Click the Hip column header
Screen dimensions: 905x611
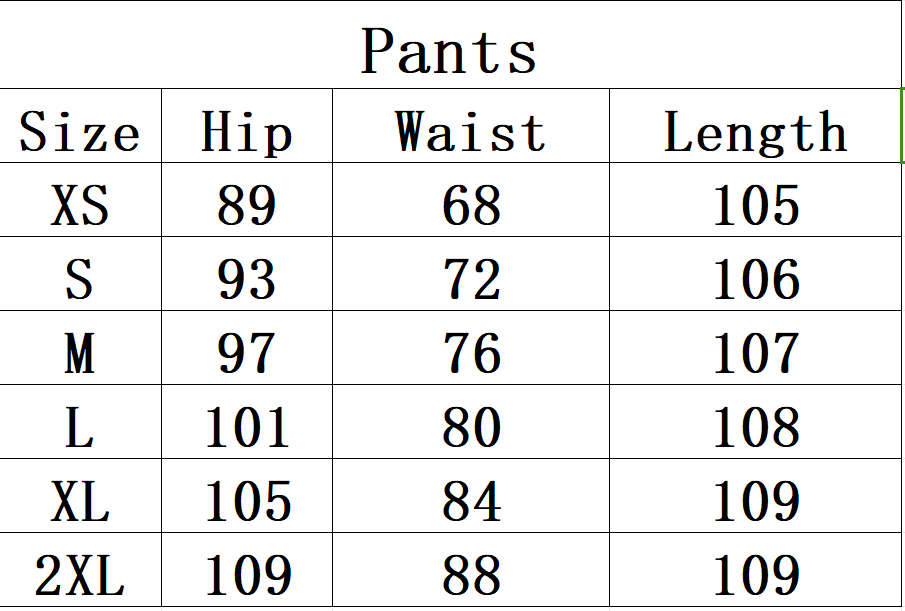coord(246,132)
